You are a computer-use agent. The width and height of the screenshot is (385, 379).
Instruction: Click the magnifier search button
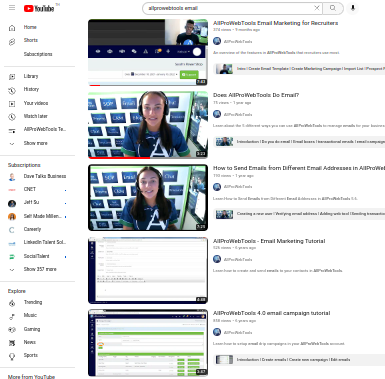click(x=333, y=8)
